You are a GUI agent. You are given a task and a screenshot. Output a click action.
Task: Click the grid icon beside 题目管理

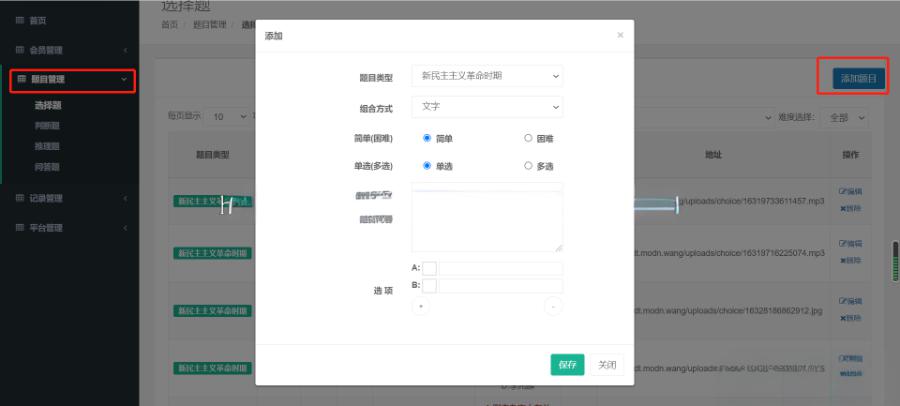coord(22,79)
